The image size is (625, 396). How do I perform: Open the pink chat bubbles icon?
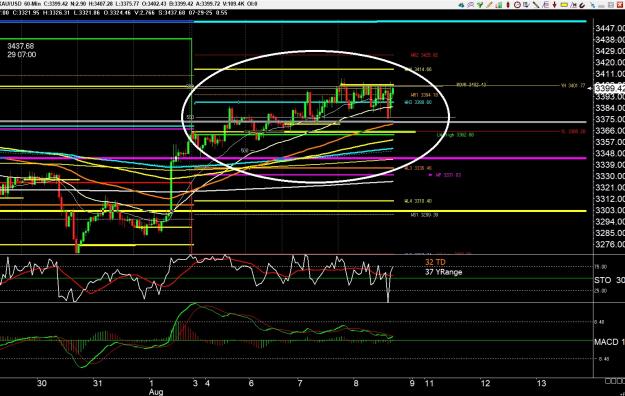click(470, 5)
